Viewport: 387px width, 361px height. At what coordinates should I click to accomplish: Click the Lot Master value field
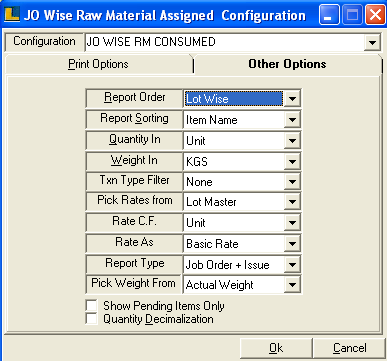(234, 202)
